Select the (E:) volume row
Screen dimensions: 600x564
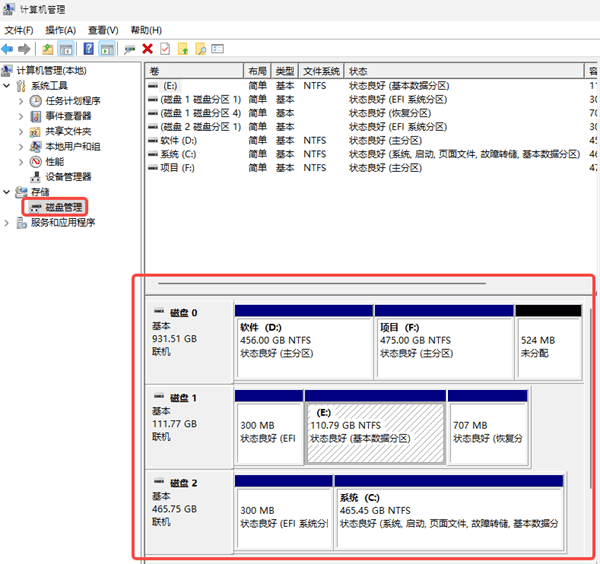pyautogui.click(x=372, y=86)
